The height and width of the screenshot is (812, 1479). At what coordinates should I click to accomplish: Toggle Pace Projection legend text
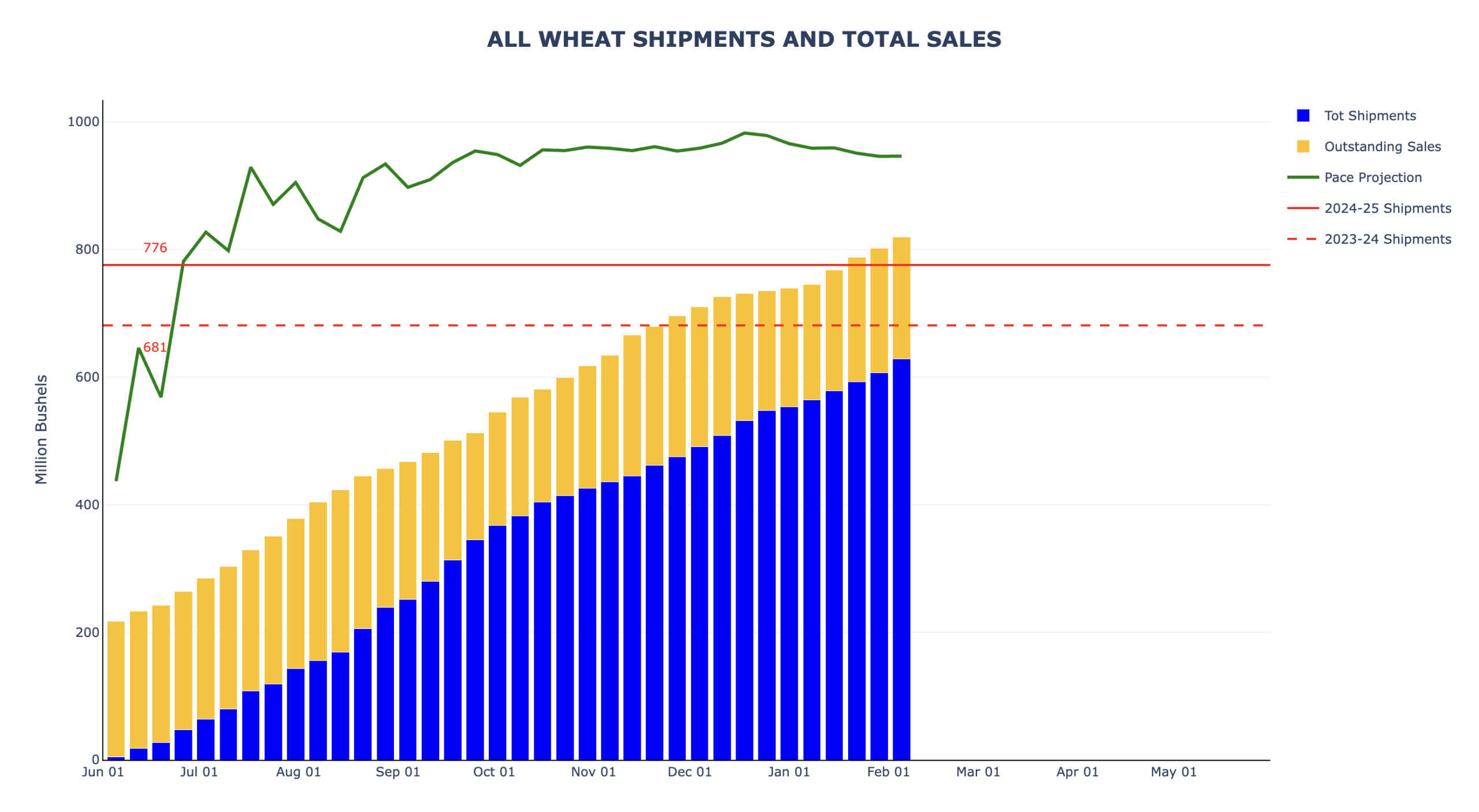pos(1373,177)
